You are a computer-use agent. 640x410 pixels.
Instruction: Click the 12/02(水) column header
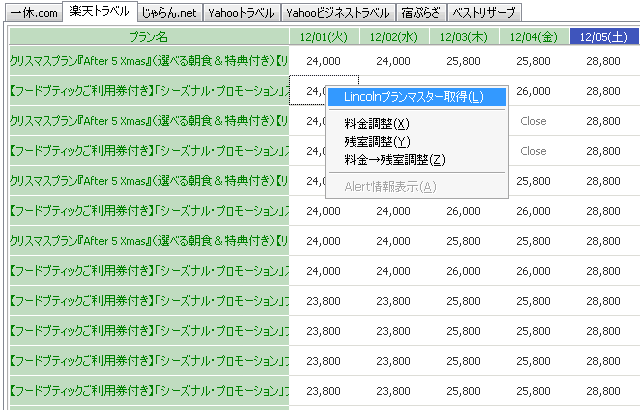(393, 37)
